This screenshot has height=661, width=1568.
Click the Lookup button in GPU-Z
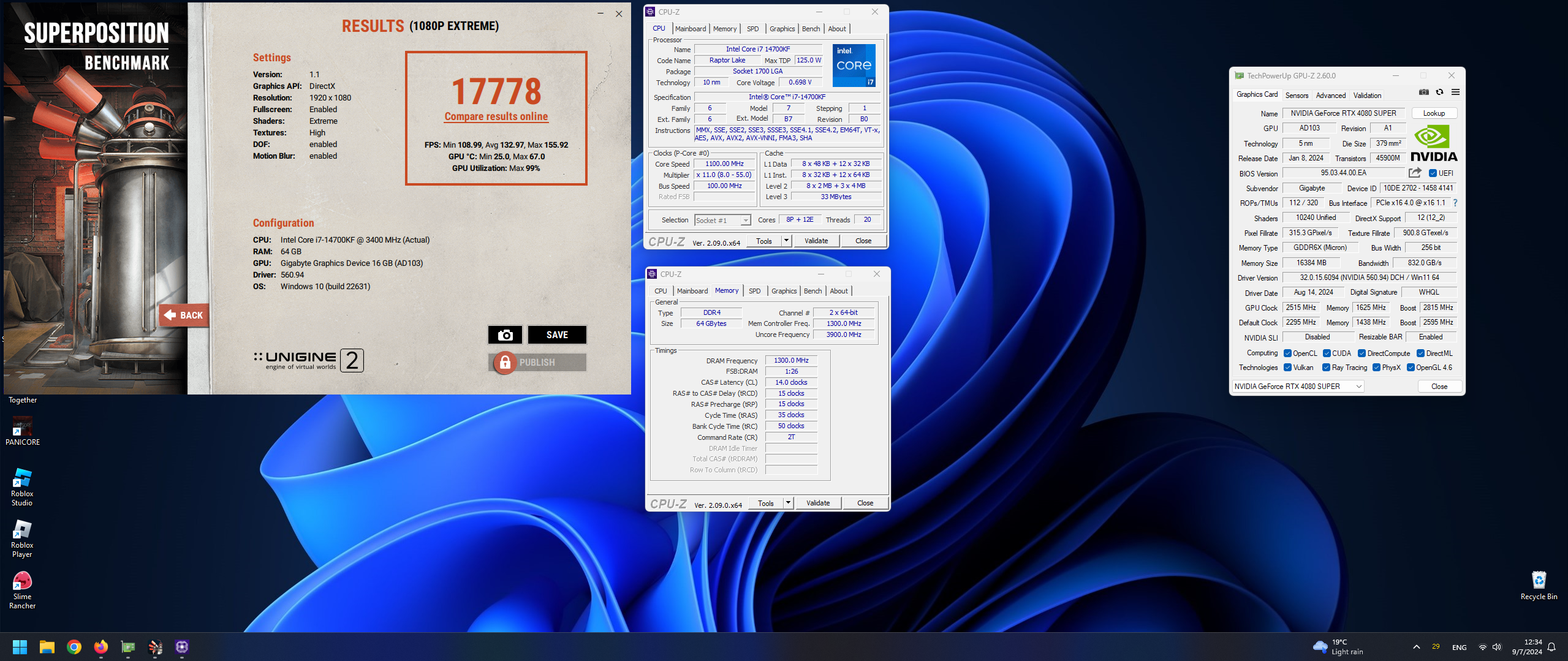pos(1434,113)
